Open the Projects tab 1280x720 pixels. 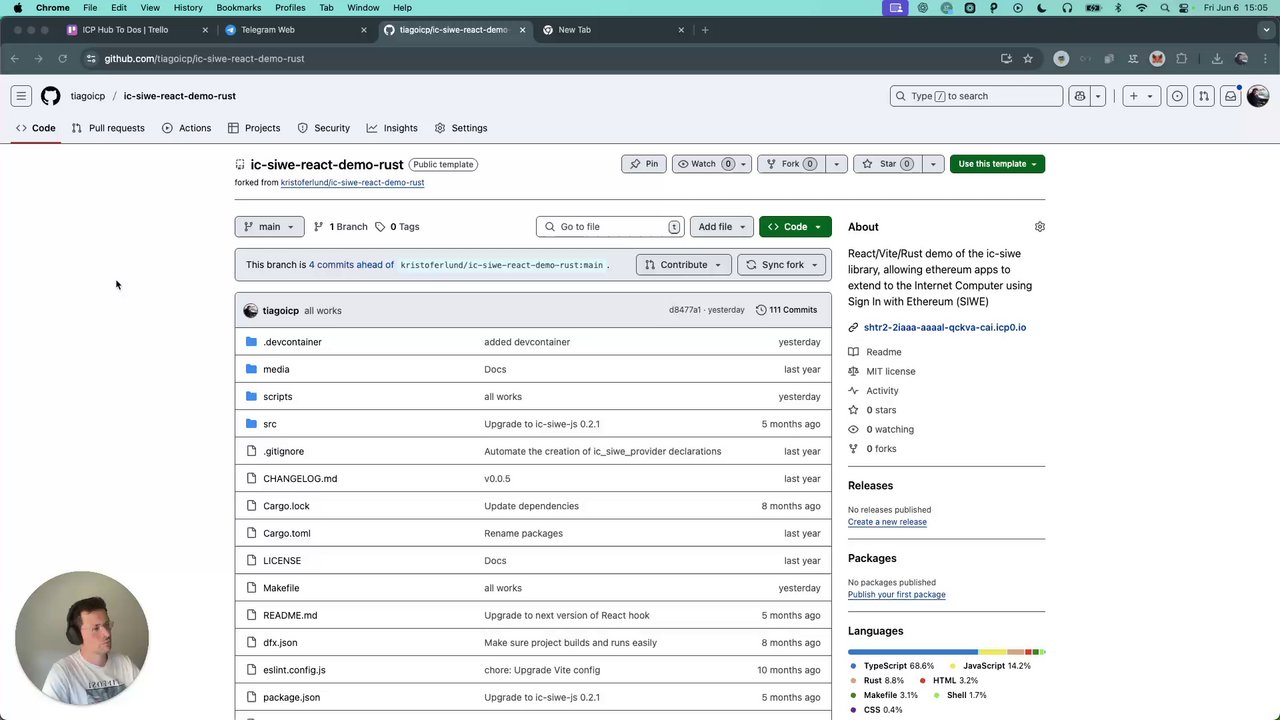(254, 128)
